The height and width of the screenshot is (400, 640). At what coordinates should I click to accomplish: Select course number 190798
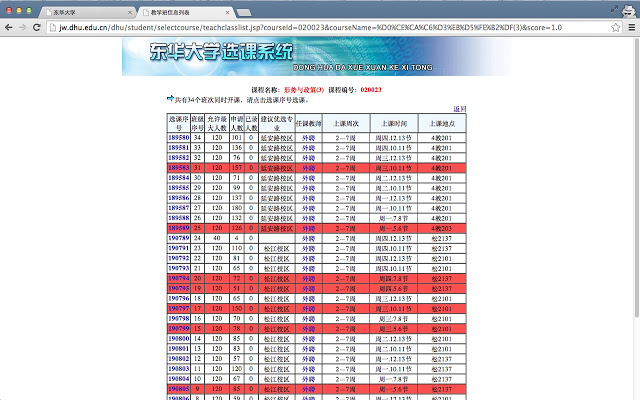(179, 318)
